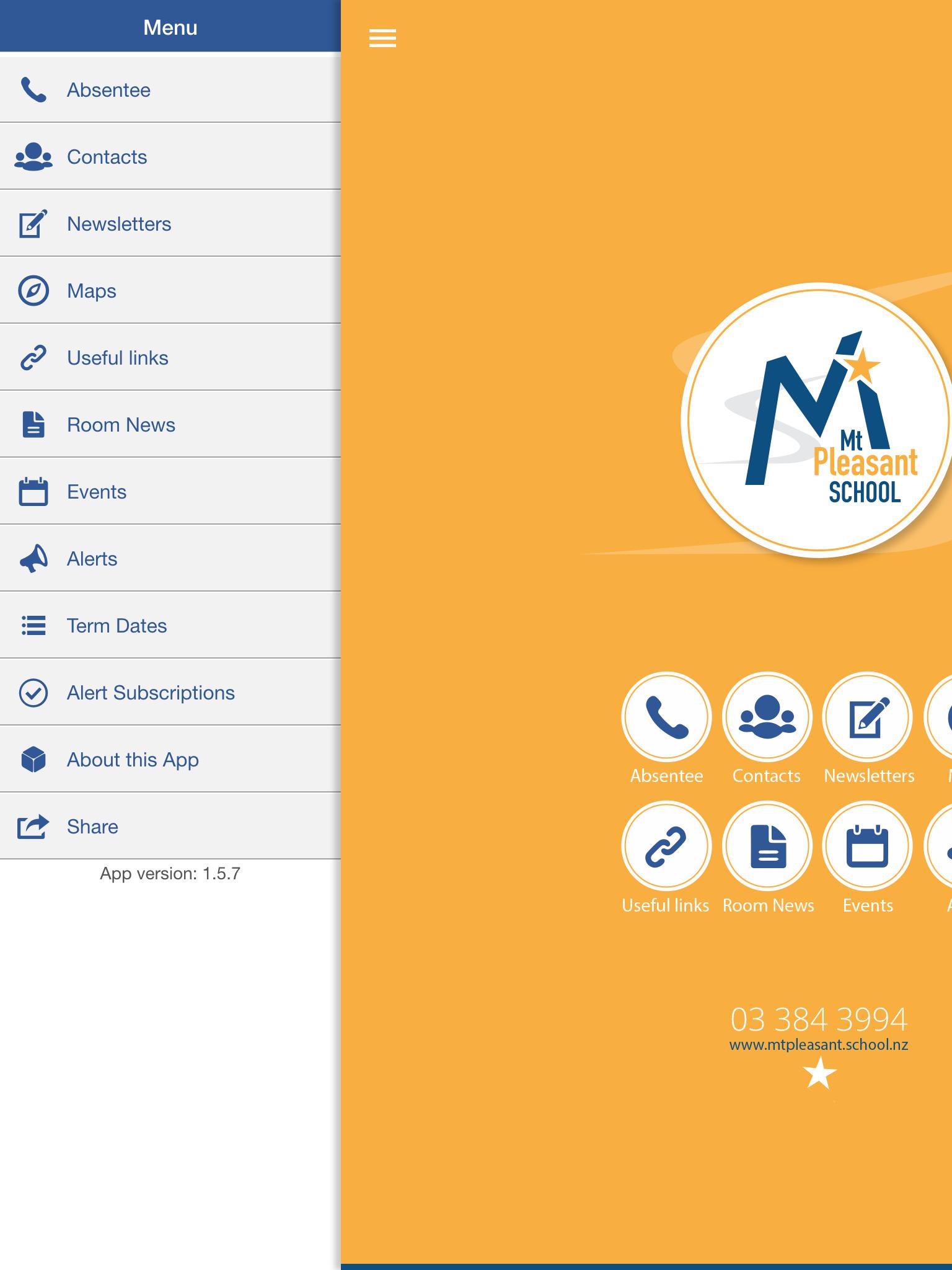The width and height of the screenshot is (952, 1270).
Task: Click the App version 1.5.7 text
Action: pos(170,874)
